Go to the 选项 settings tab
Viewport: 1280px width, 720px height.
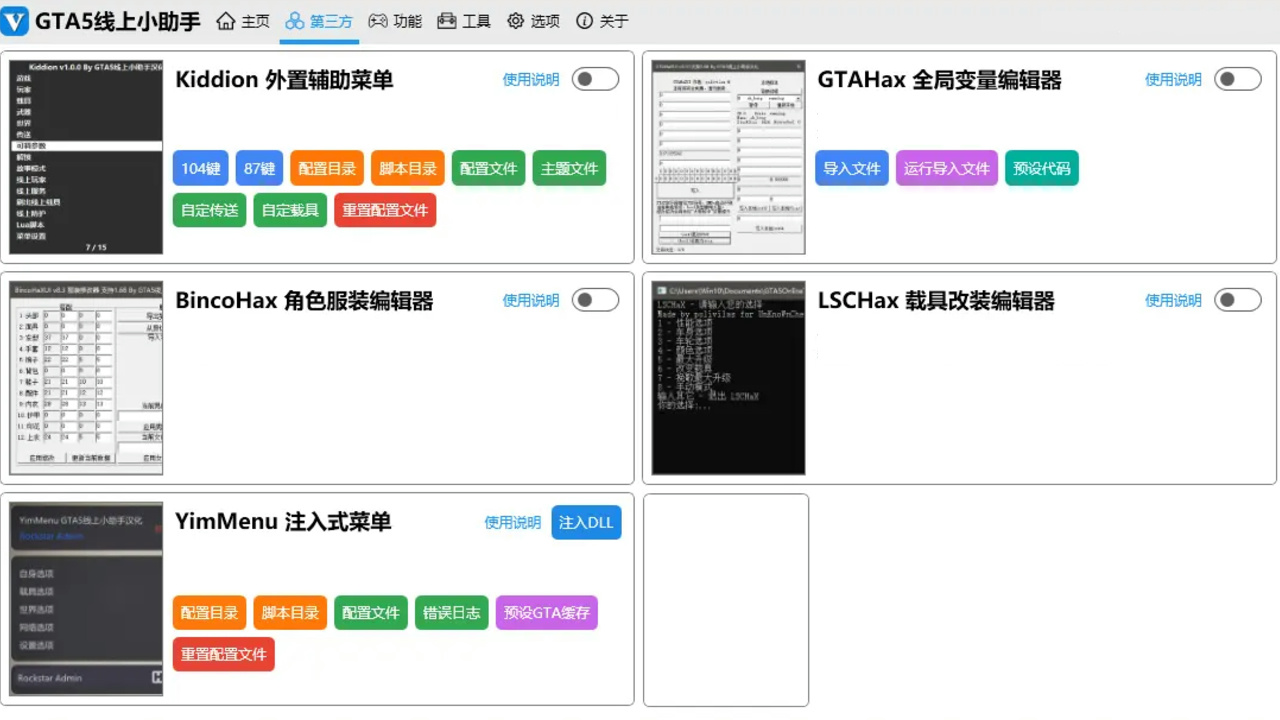(x=533, y=21)
